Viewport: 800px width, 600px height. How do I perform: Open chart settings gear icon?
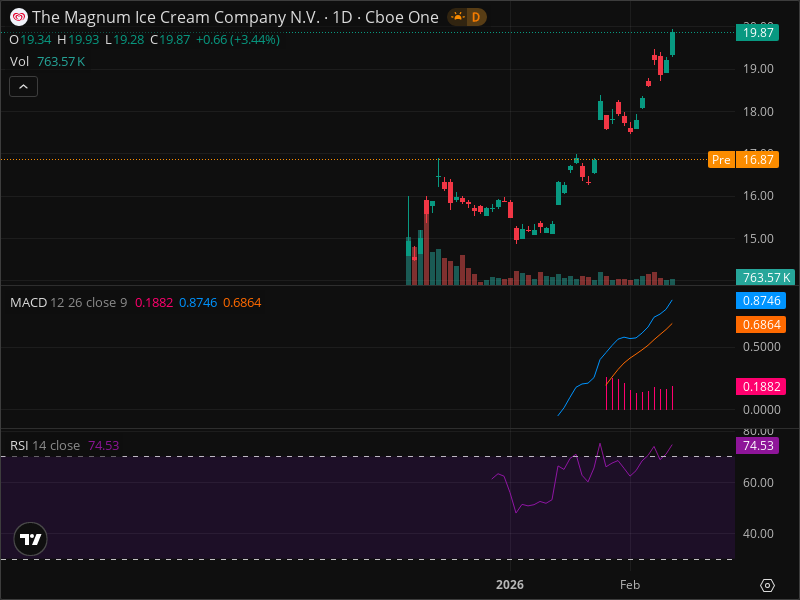coord(767,585)
